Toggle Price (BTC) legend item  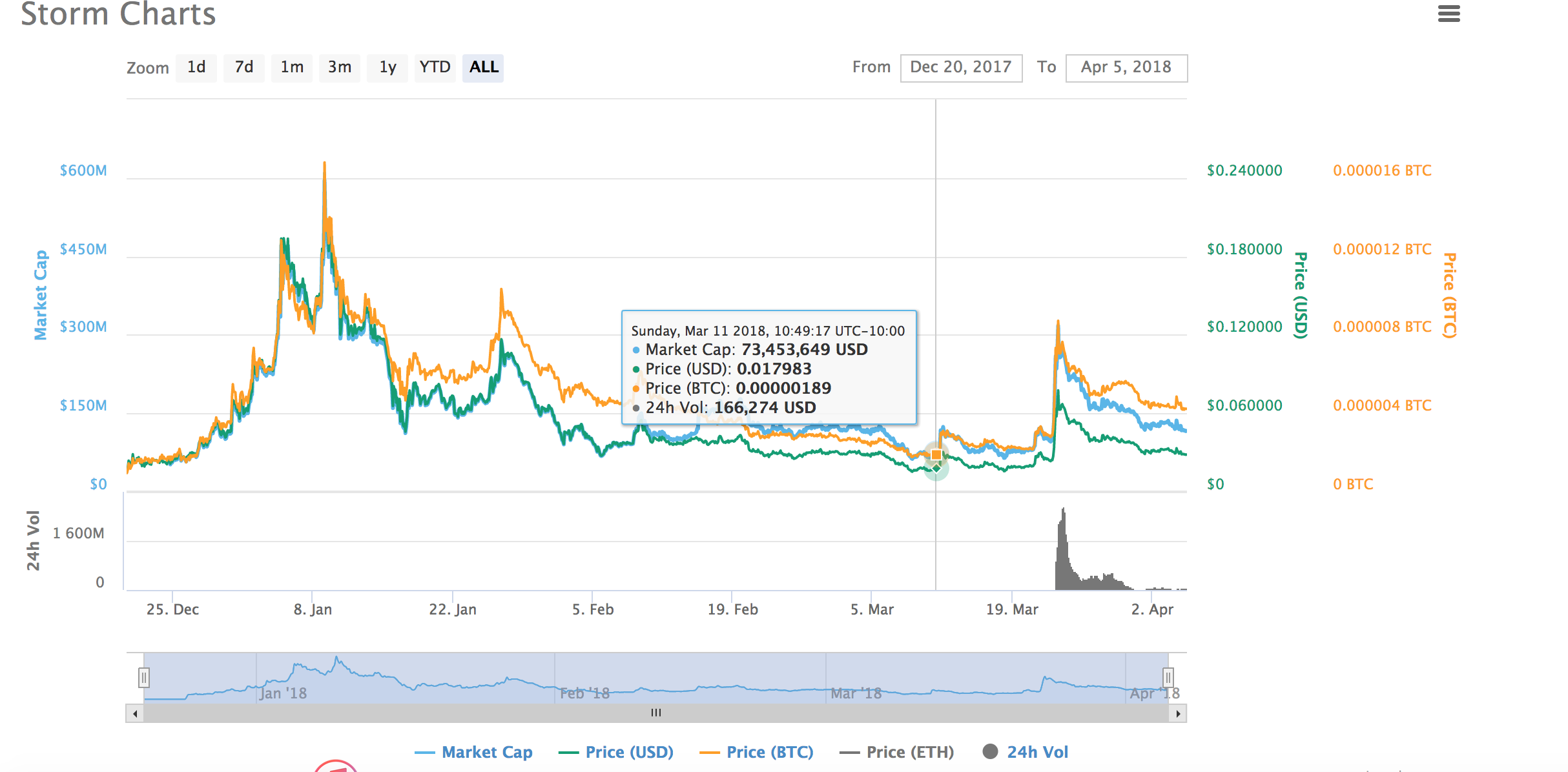769,752
